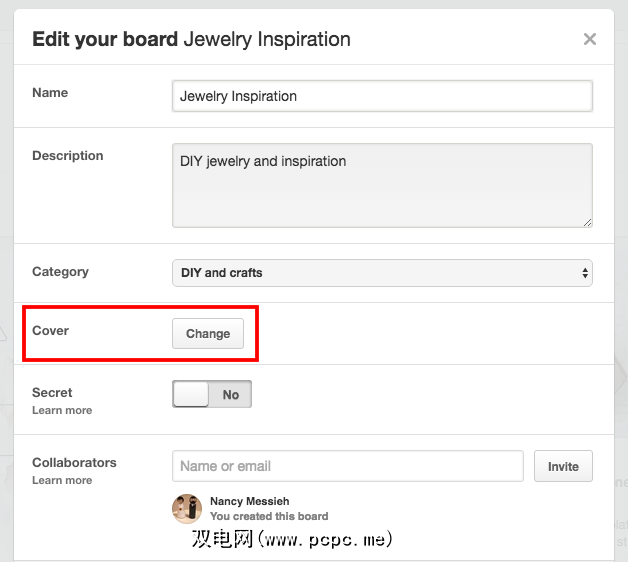Click the Invite button

(x=563, y=466)
